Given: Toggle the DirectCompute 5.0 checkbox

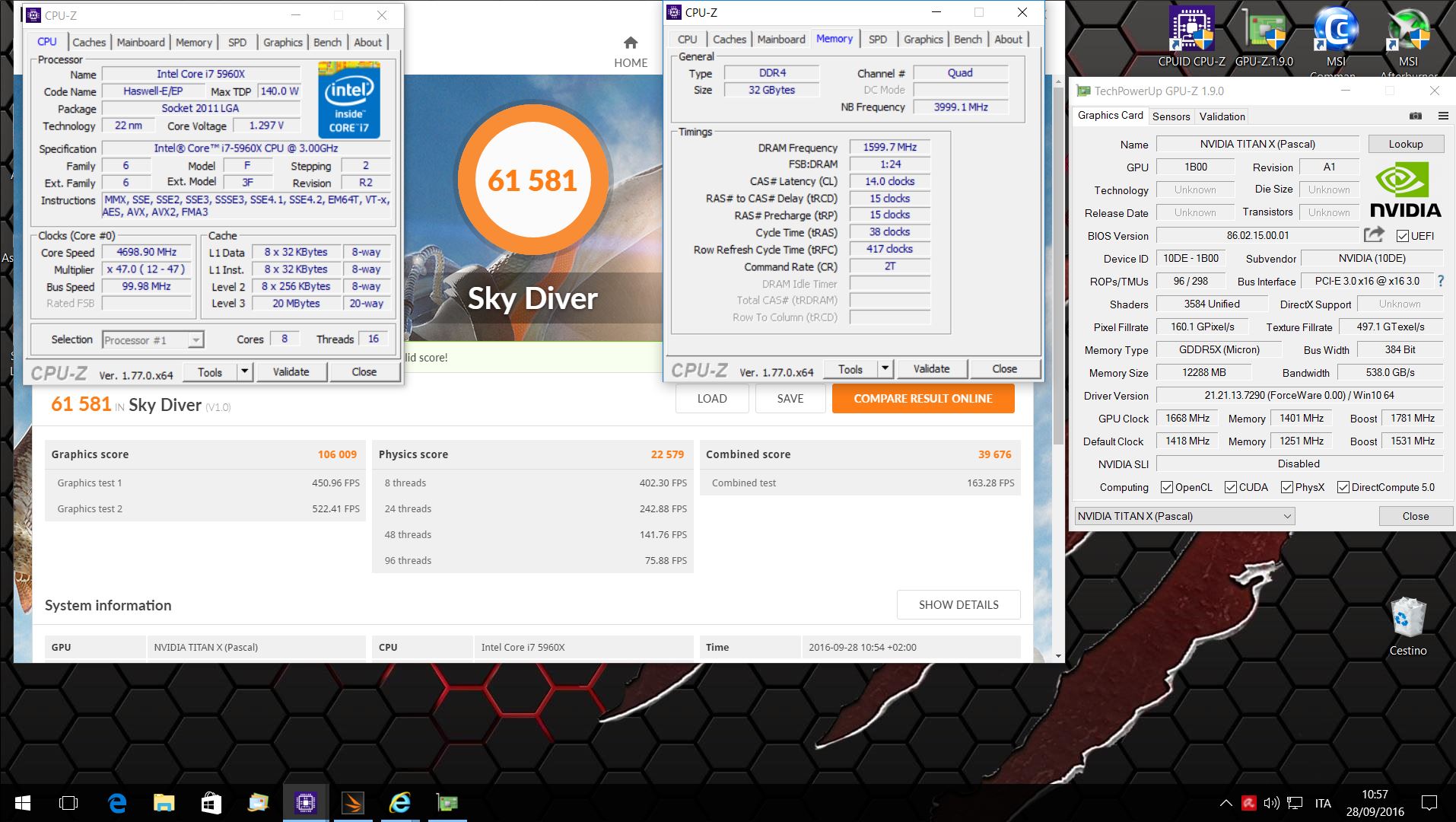Looking at the screenshot, I should (1343, 487).
